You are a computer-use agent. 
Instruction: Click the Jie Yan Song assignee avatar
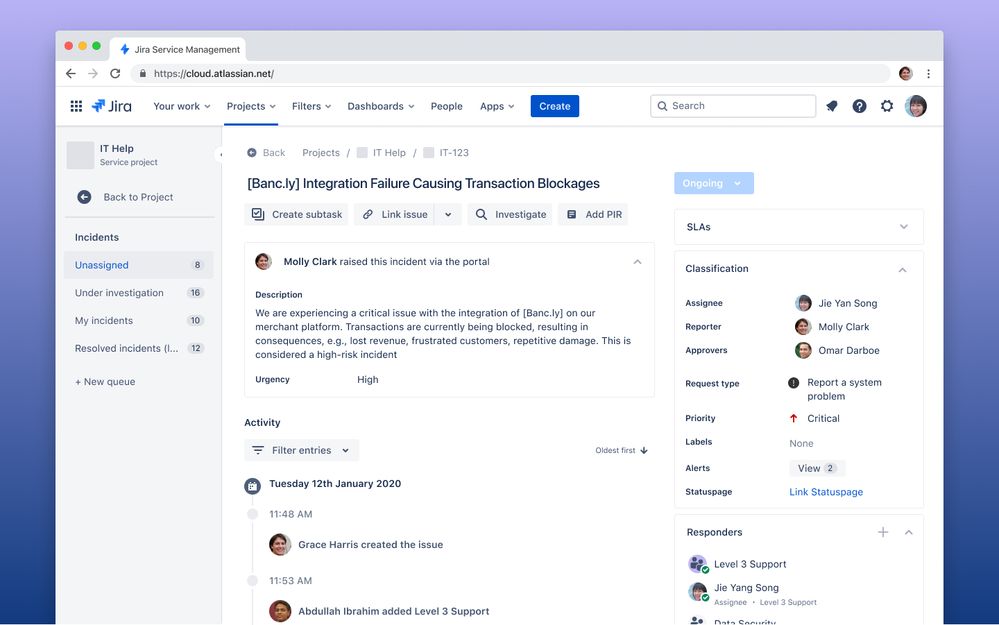click(x=803, y=303)
